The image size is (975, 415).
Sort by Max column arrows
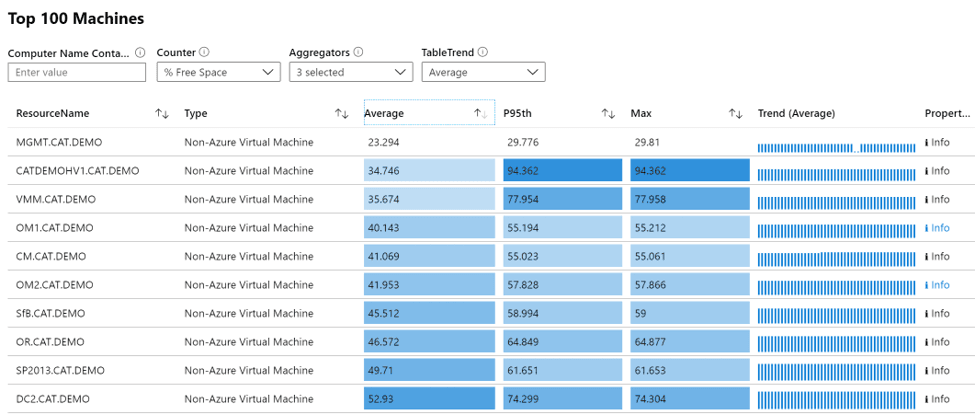pyautogui.click(x=735, y=114)
